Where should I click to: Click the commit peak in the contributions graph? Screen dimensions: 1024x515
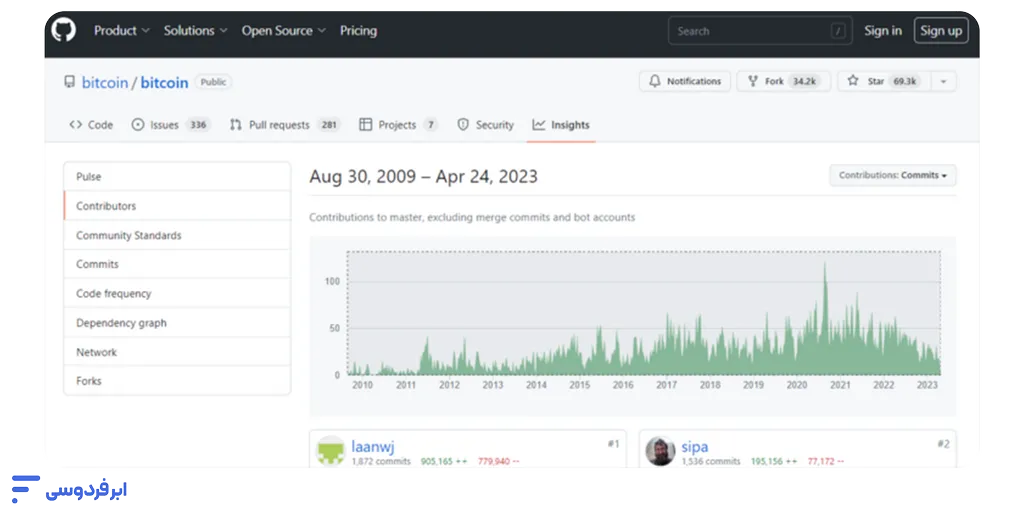coord(825,264)
